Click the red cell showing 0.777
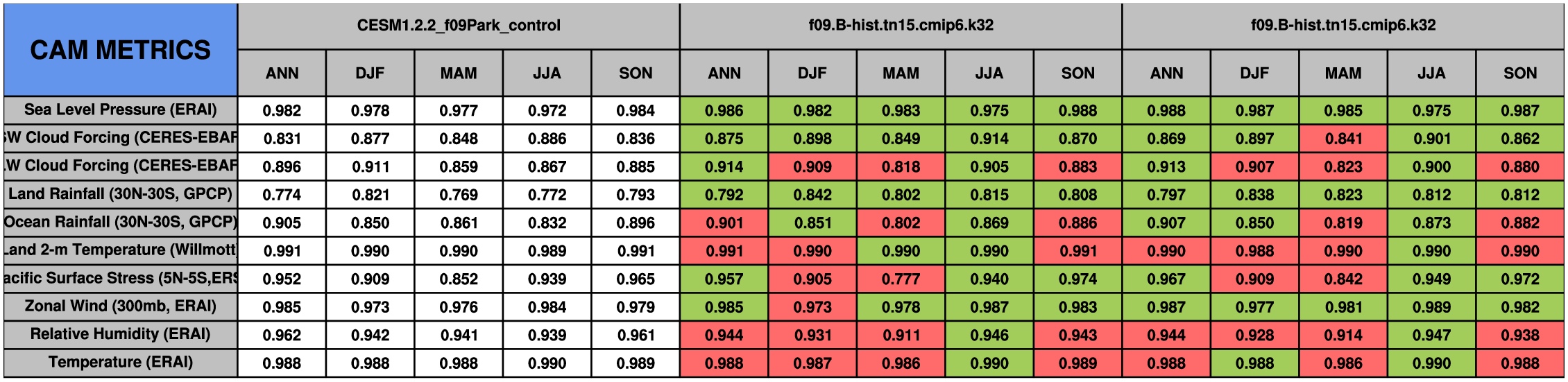Viewport: 1568px width, 382px height. click(901, 279)
